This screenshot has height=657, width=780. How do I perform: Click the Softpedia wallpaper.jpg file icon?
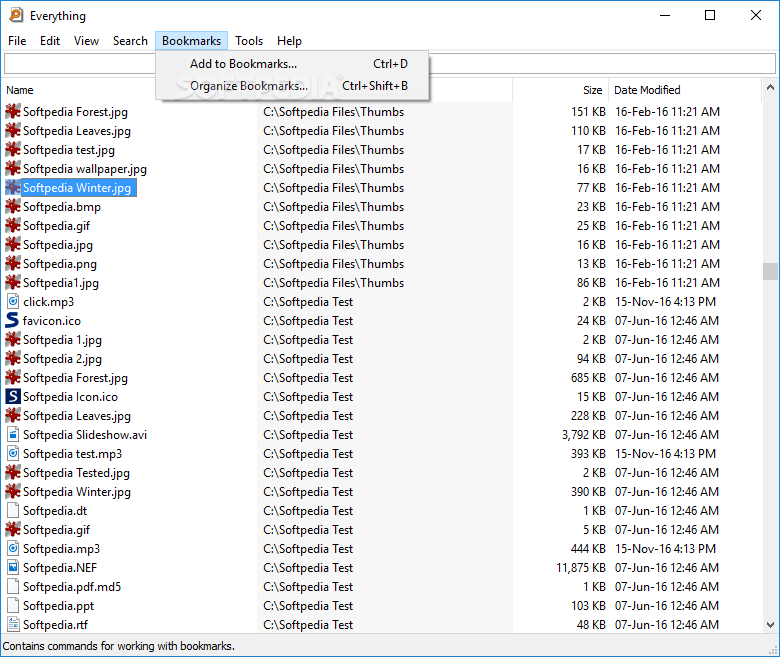(13, 169)
